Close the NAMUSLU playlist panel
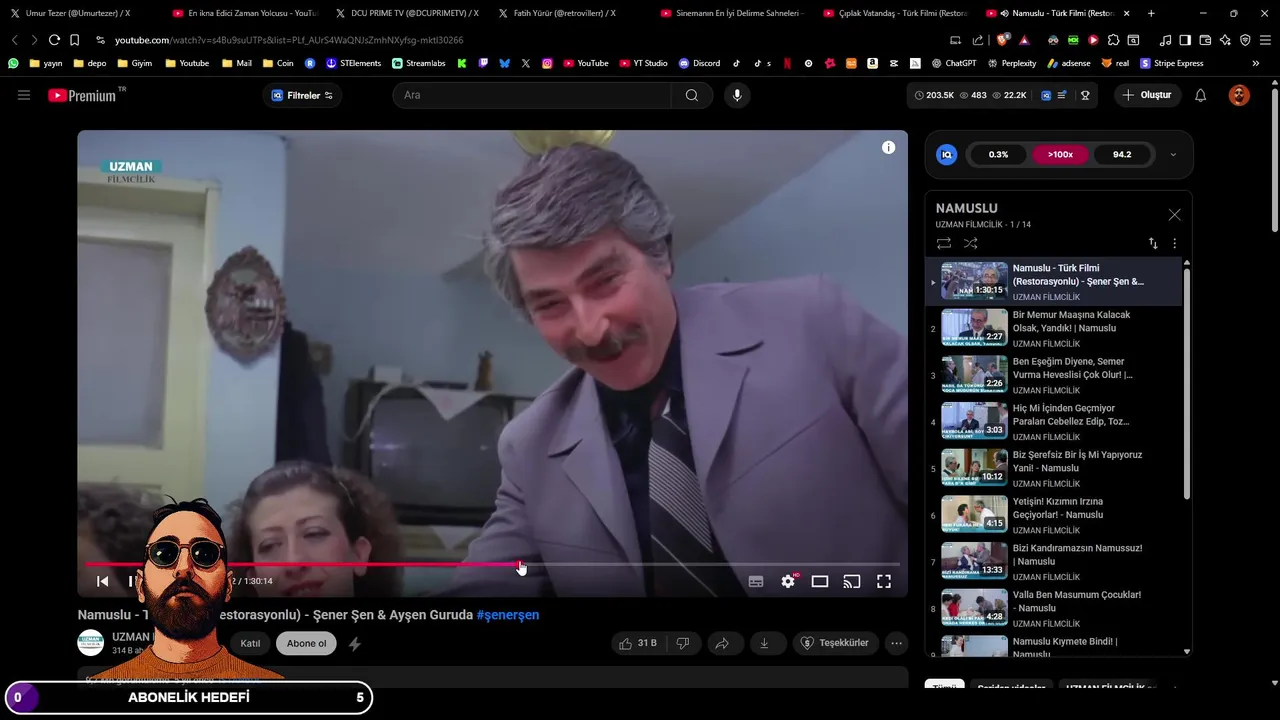The width and height of the screenshot is (1280, 720). (1174, 215)
